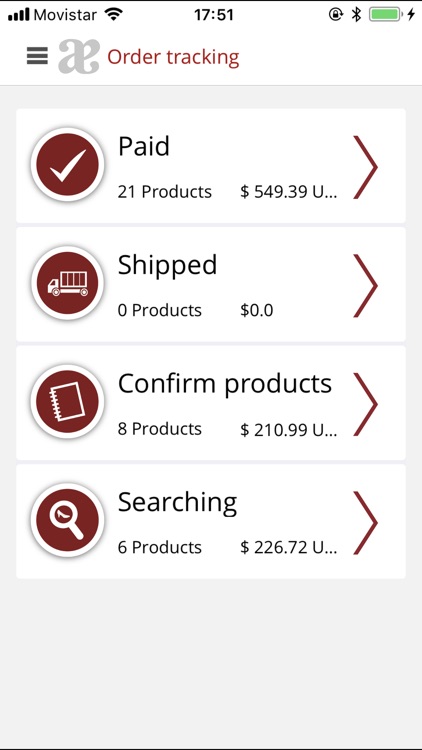Tap the 6 Products count text
The height and width of the screenshot is (750, 422).
click(x=160, y=547)
